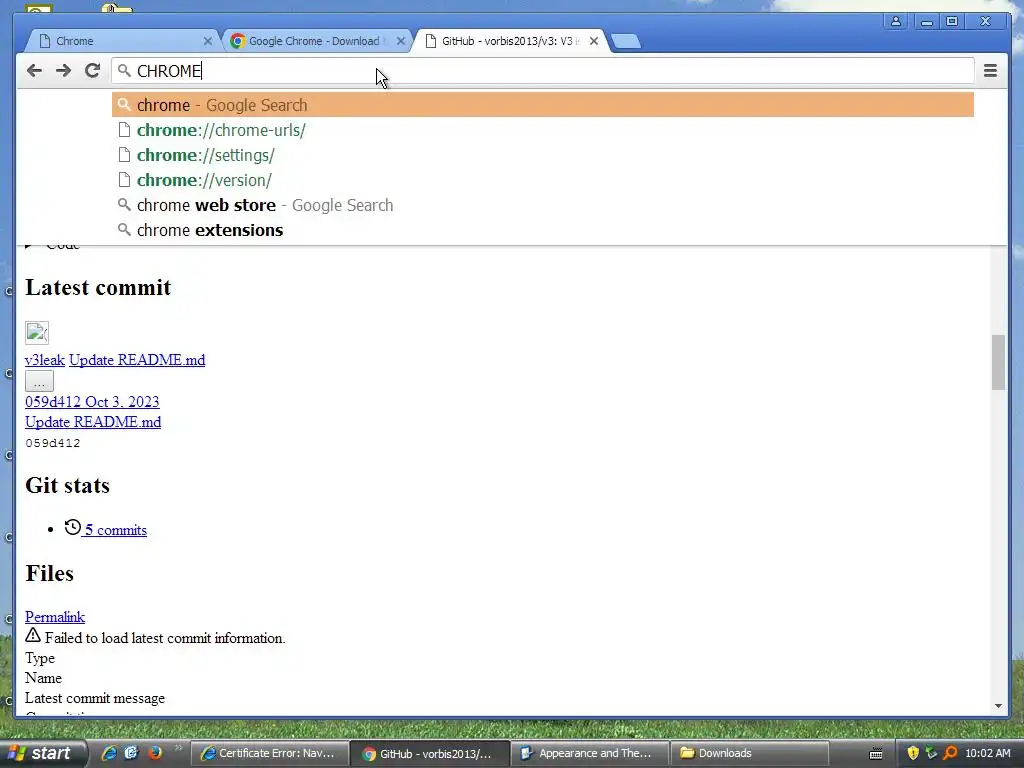Go back with the browser back arrow
Image resolution: width=1024 pixels, height=768 pixels.
pyautogui.click(x=35, y=71)
